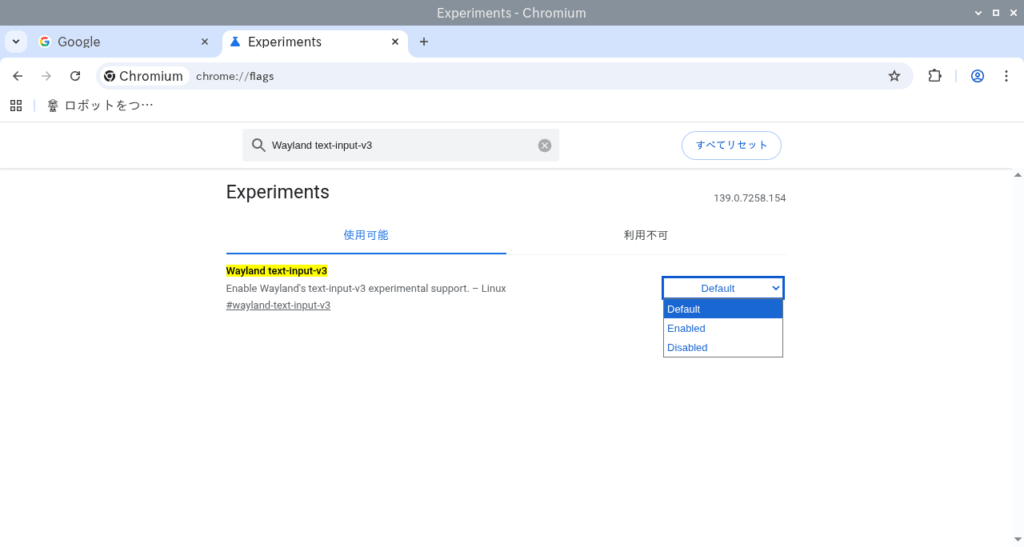Open the new tab plus button
1024x547 pixels.
[x=424, y=42]
